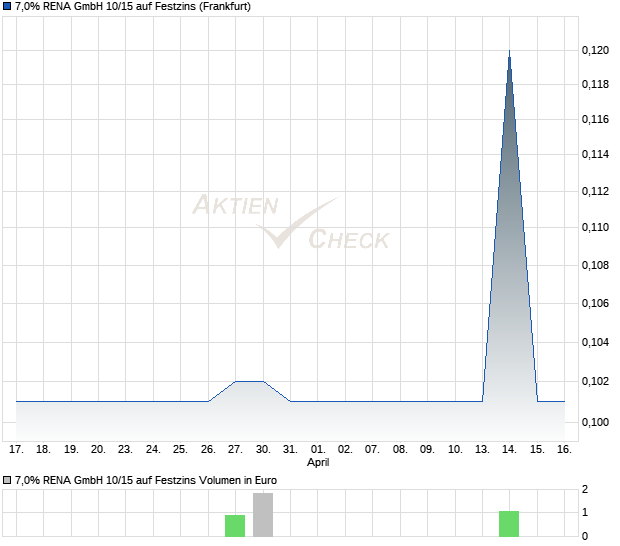
Task: Click the 'April' month label under the x-axis
Action: click(x=318, y=462)
